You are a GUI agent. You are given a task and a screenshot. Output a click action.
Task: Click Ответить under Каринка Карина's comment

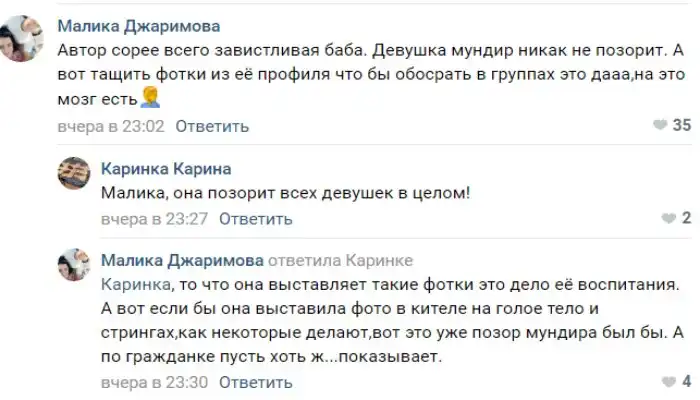255,219
